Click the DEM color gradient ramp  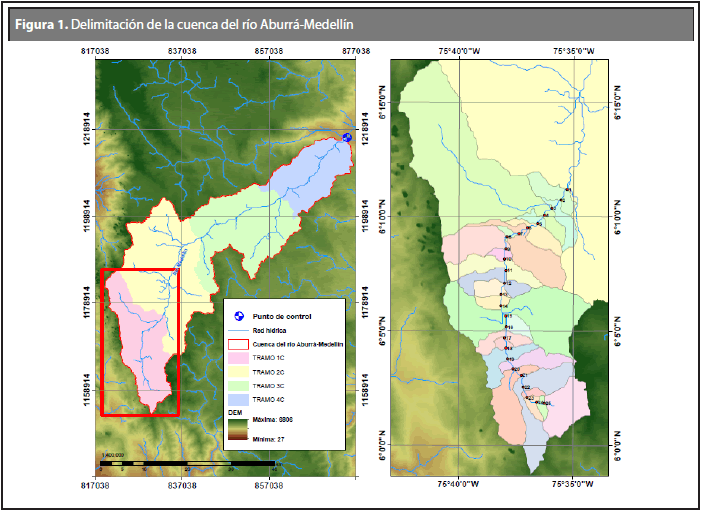pyautogui.click(x=238, y=429)
